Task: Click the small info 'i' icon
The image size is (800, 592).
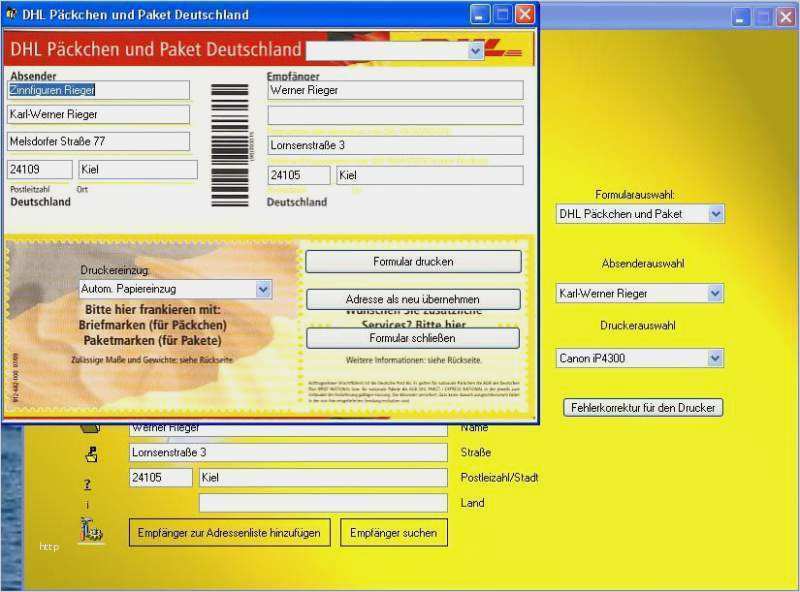Action: pos(87,505)
